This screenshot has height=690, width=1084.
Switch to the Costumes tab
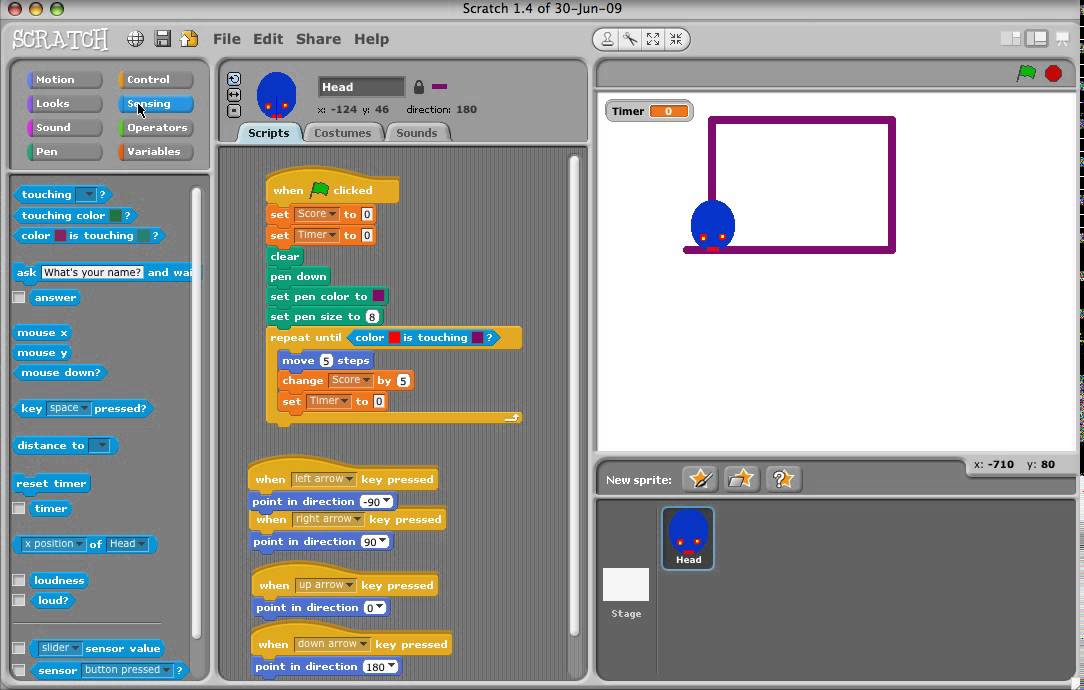[x=343, y=133]
